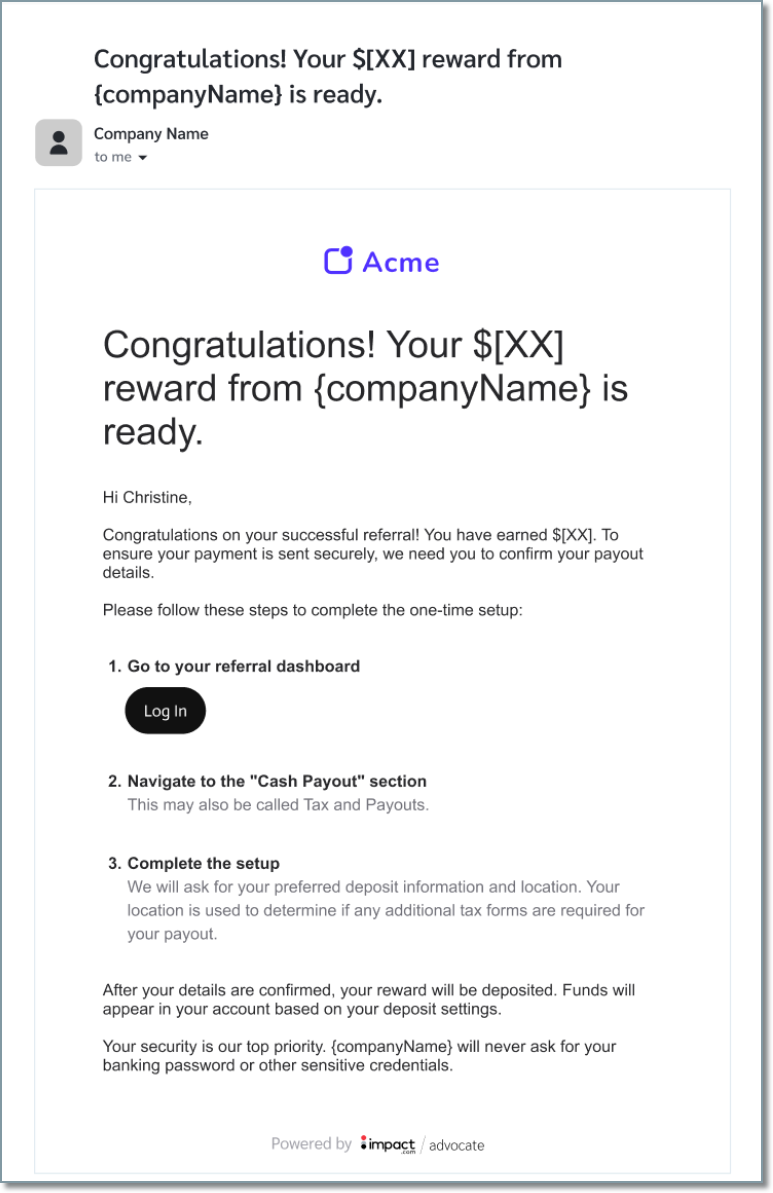Click the sender's profile avatar icon
Viewport: 773px width, 1193px height.
click(59, 142)
